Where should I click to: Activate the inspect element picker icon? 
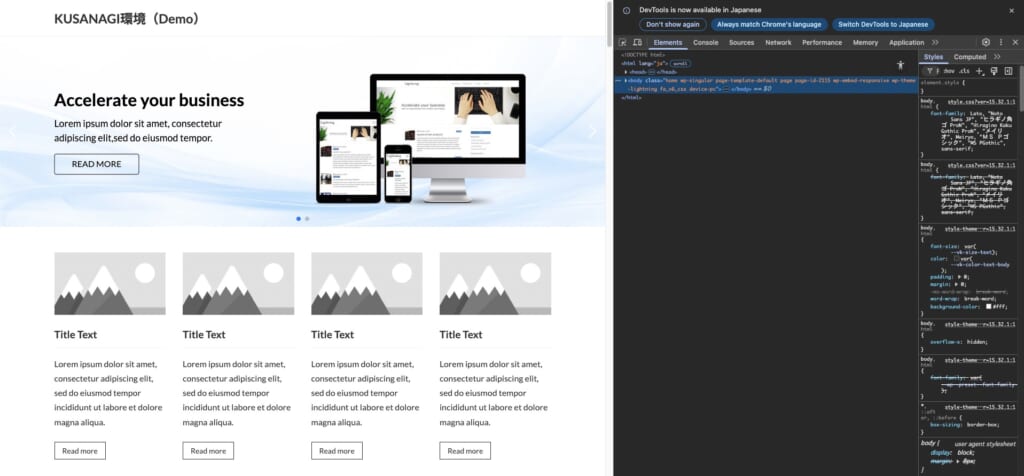click(622, 43)
